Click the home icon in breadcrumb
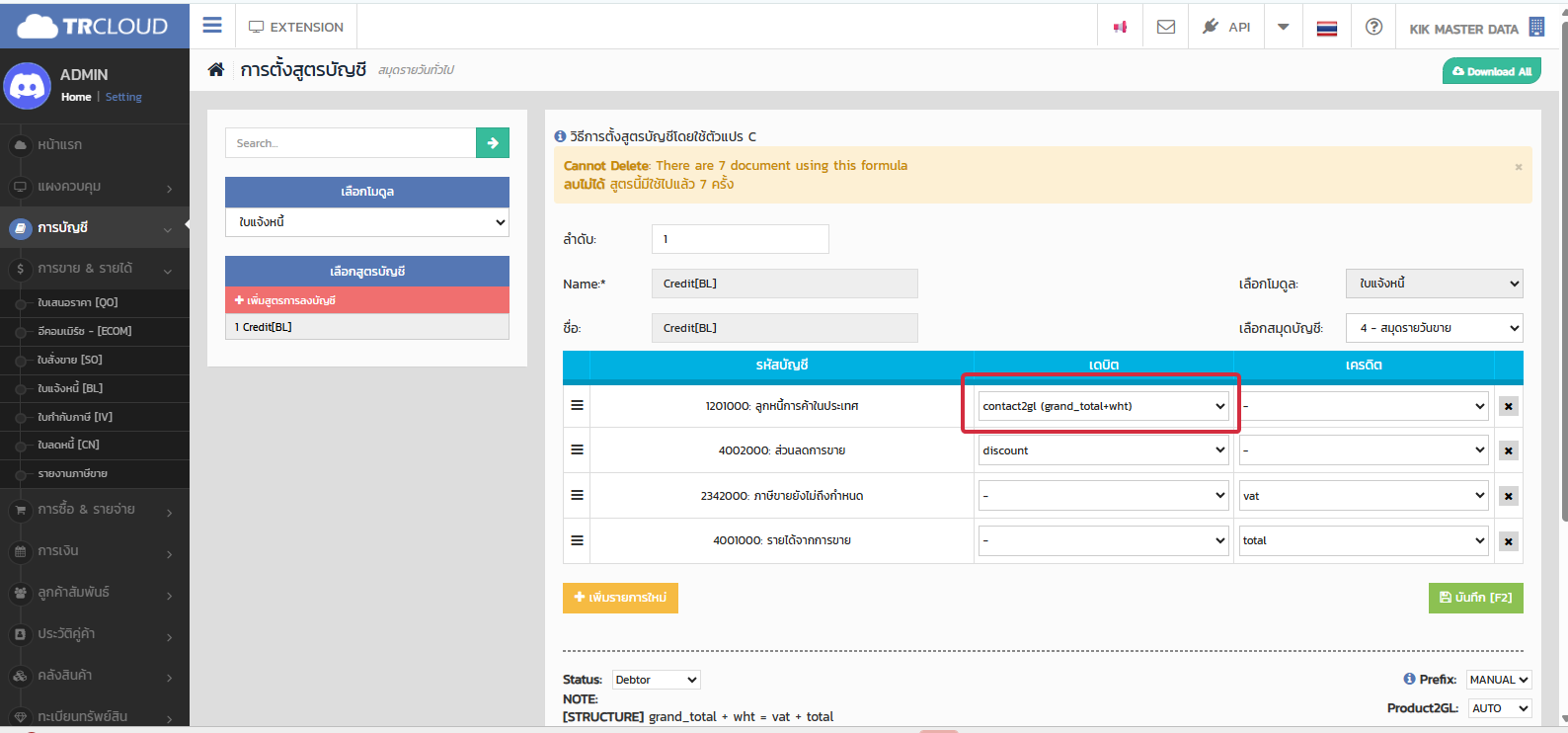 tap(215, 69)
